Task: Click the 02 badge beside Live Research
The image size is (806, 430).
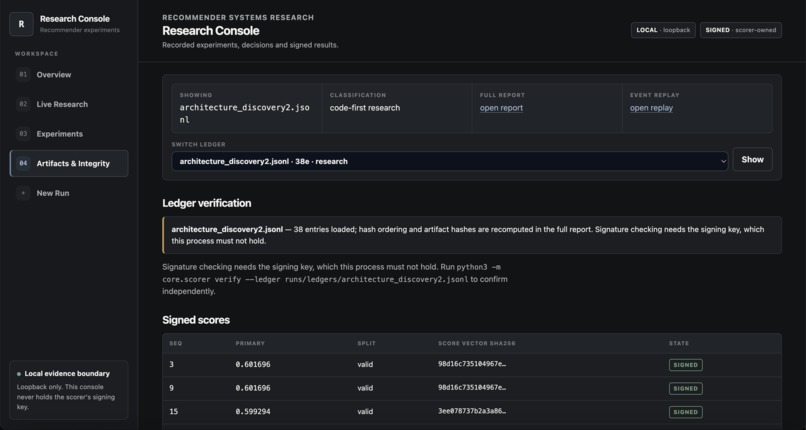Action: click(x=23, y=104)
